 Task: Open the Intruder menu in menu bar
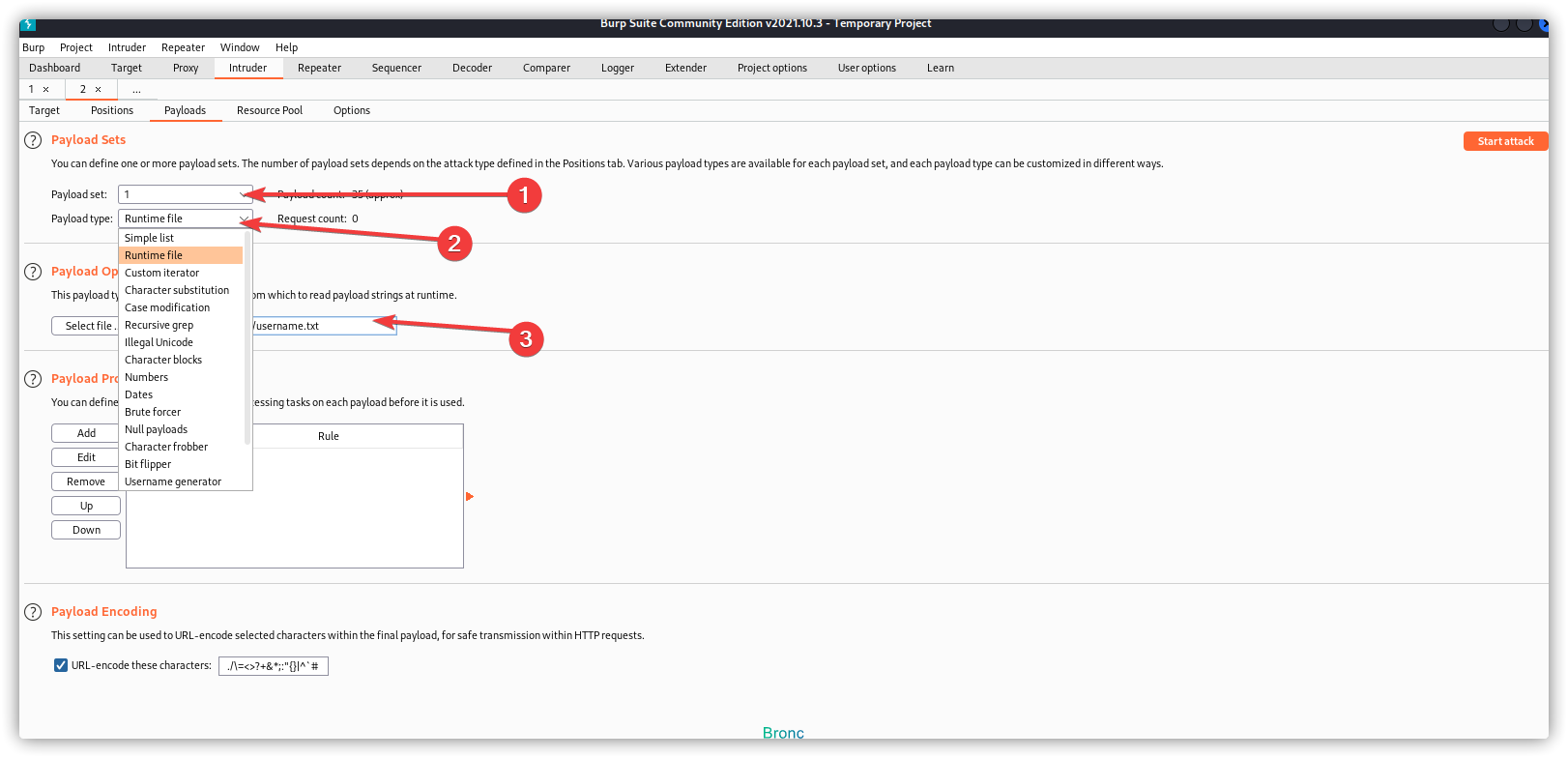click(127, 47)
